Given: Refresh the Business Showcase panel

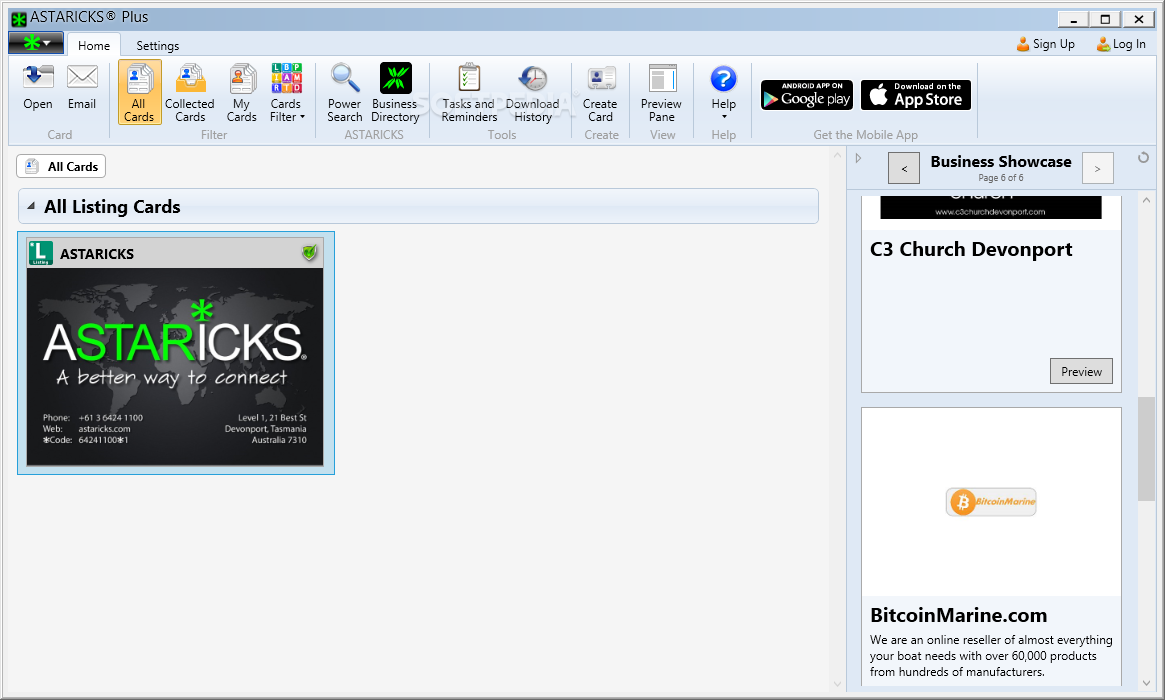Looking at the screenshot, I should click(x=1143, y=158).
